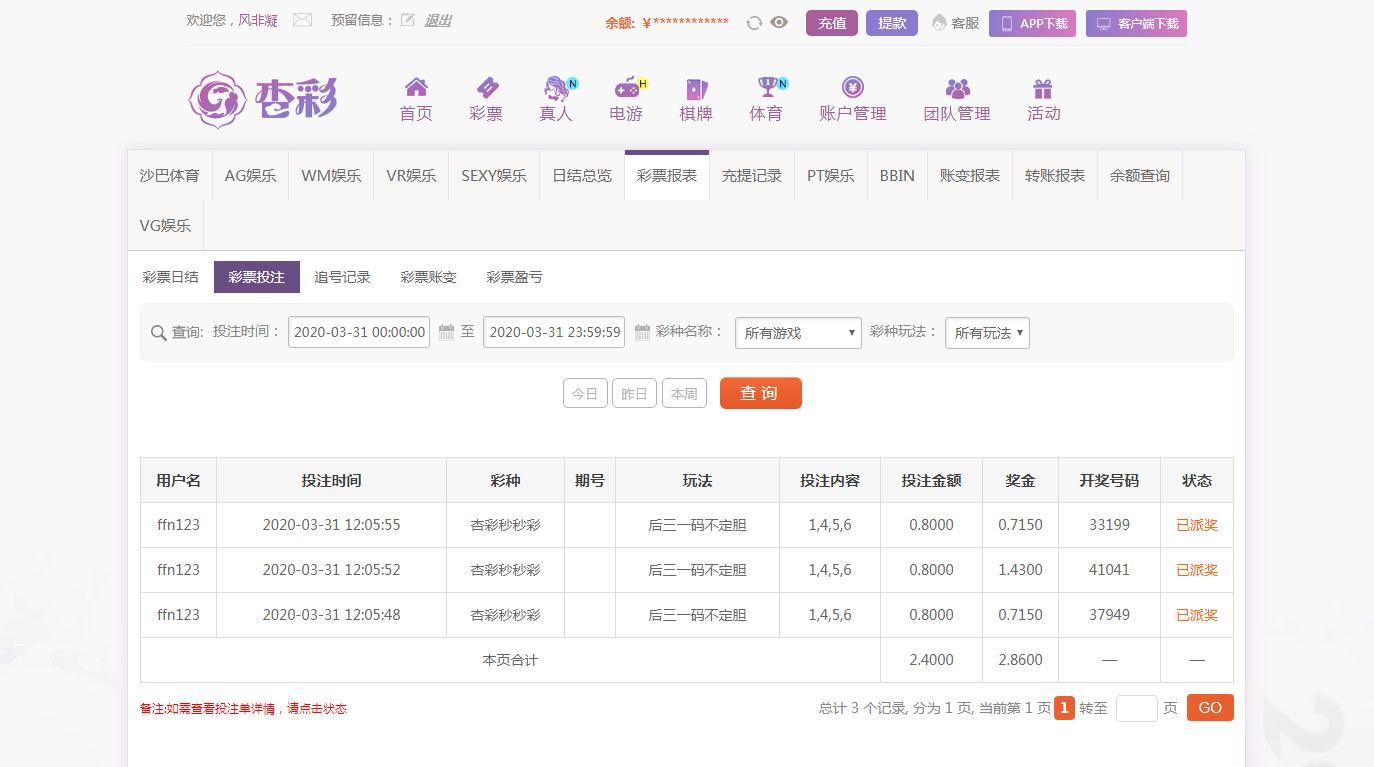This screenshot has height=767, width=1374.
Task: Refresh the account balance
Action: 754,23
